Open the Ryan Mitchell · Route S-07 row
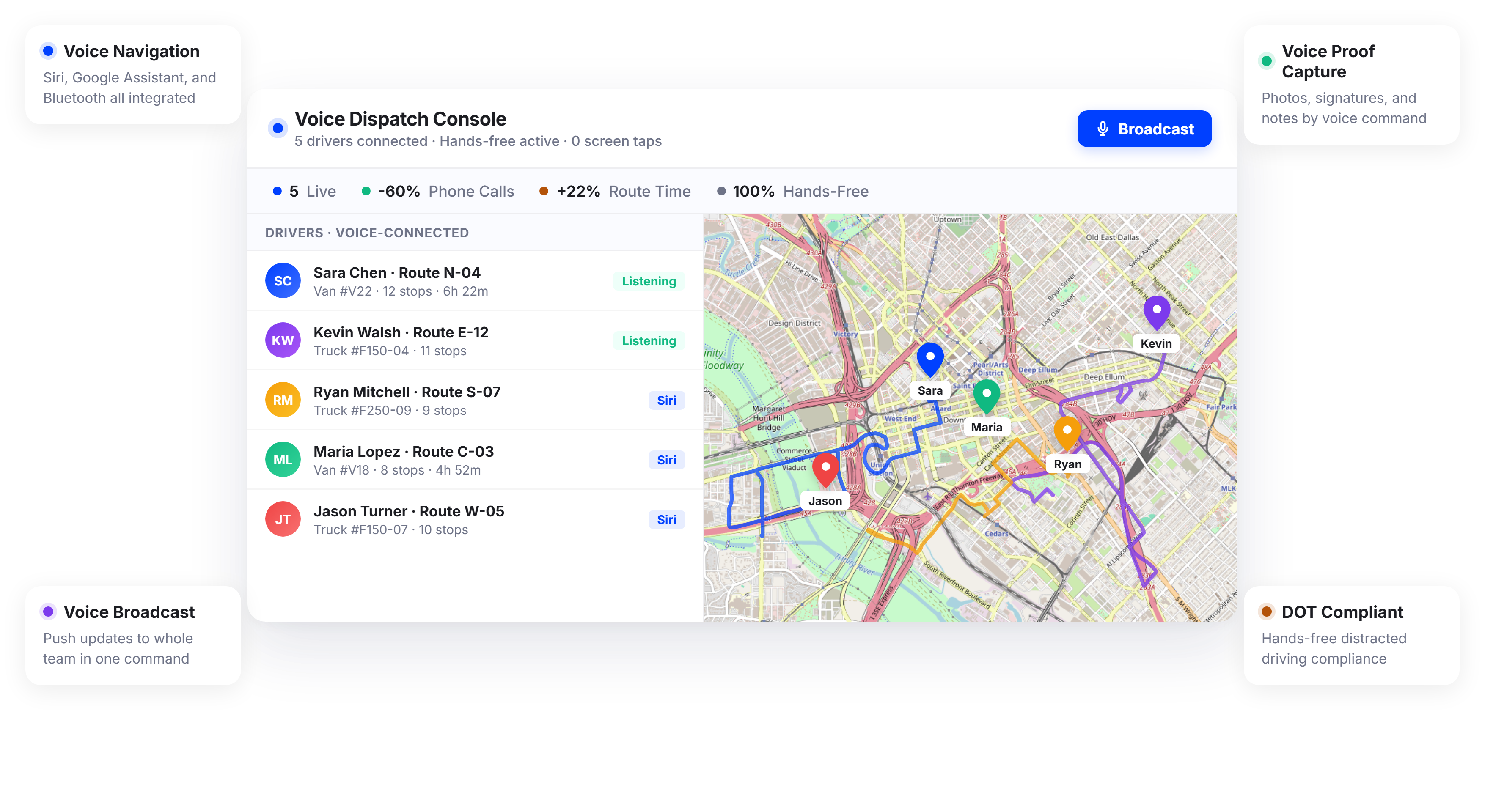The image size is (1485, 812). point(475,400)
